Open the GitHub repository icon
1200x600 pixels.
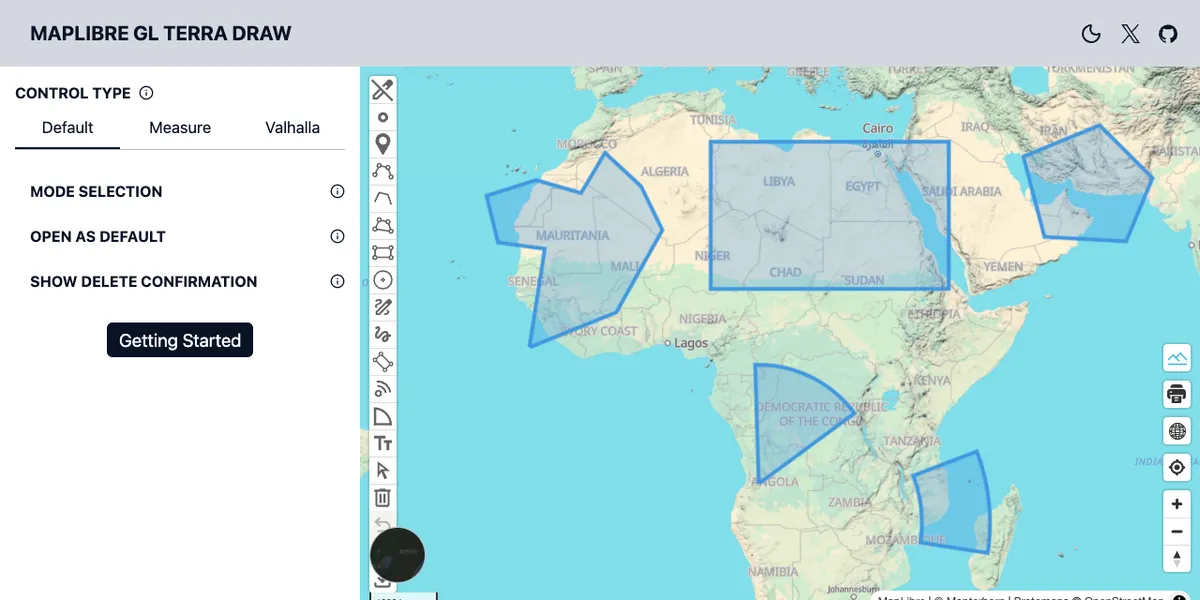point(1168,34)
